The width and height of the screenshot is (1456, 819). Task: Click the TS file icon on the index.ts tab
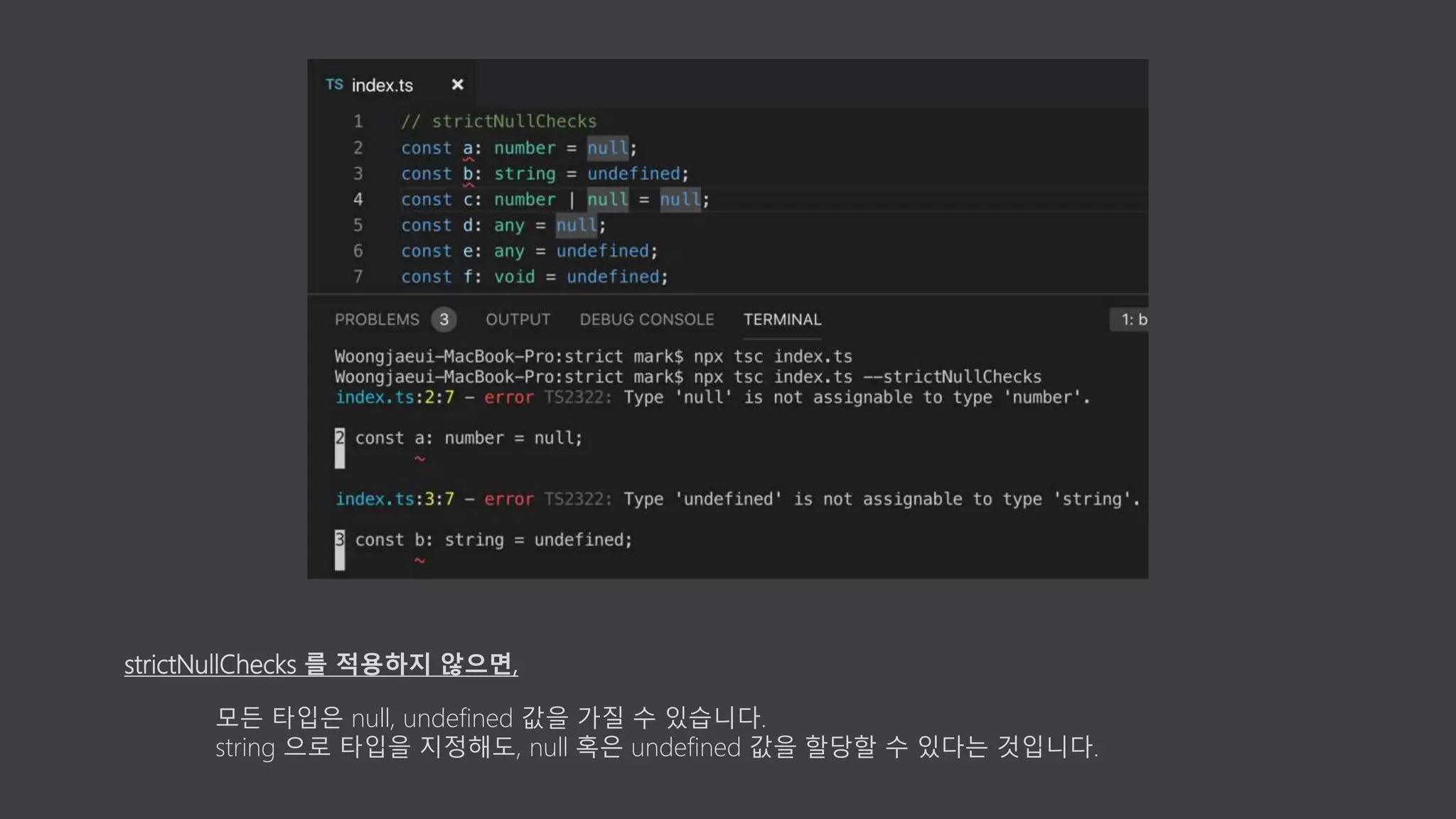(334, 85)
